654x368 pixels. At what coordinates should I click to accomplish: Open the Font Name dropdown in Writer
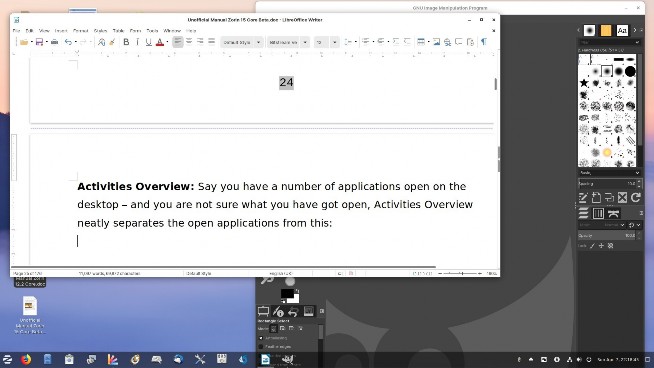pyautogui.click(x=305, y=42)
